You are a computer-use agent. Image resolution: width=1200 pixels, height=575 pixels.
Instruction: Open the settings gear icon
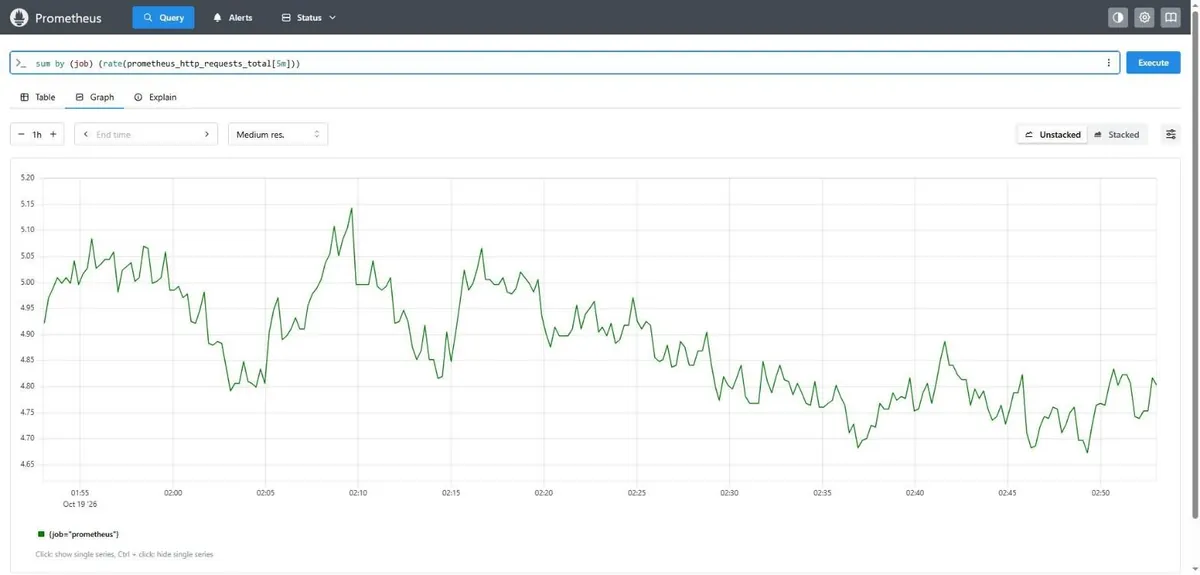click(1144, 17)
